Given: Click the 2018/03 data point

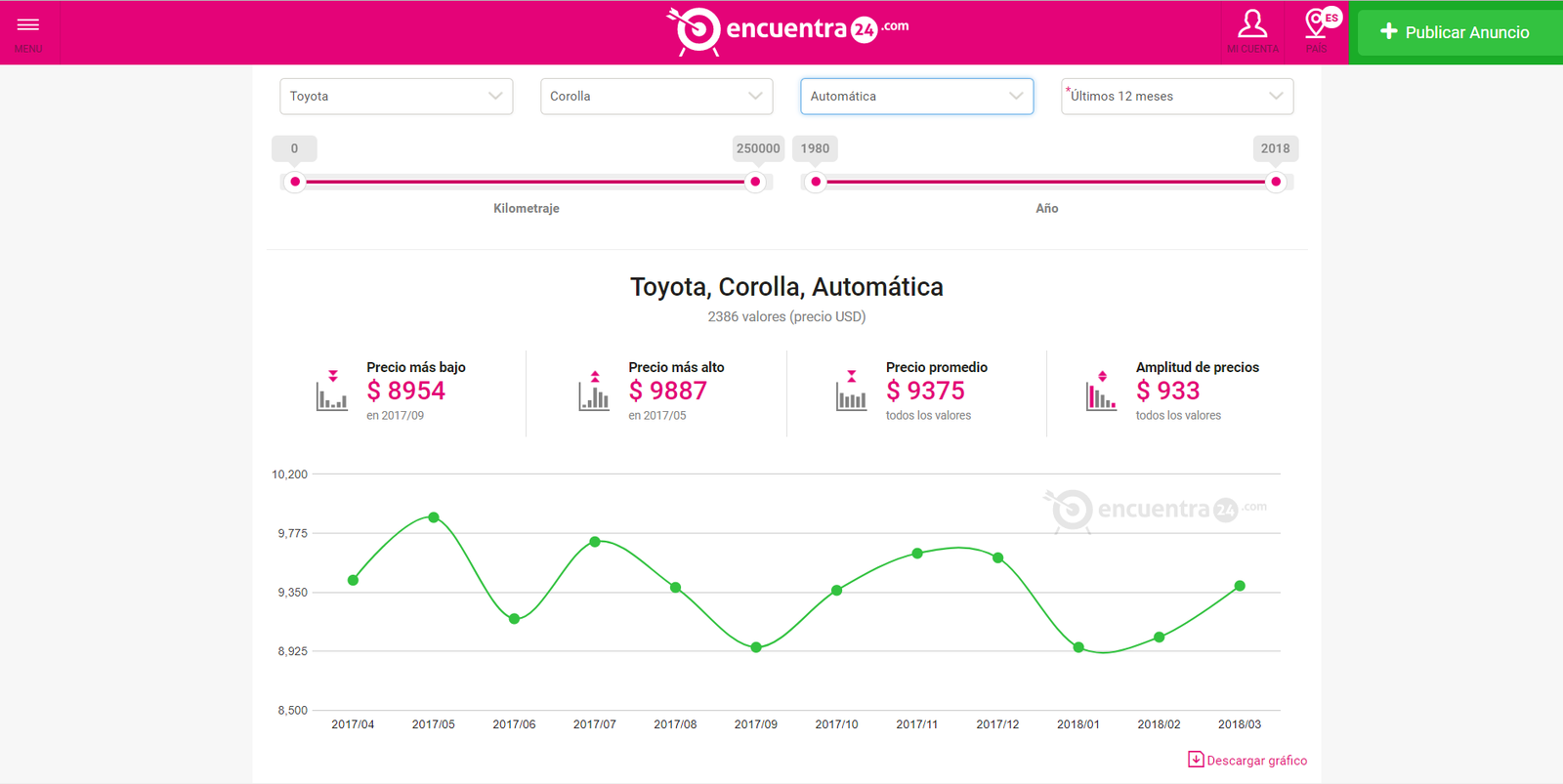Looking at the screenshot, I should click(x=1240, y=586).
